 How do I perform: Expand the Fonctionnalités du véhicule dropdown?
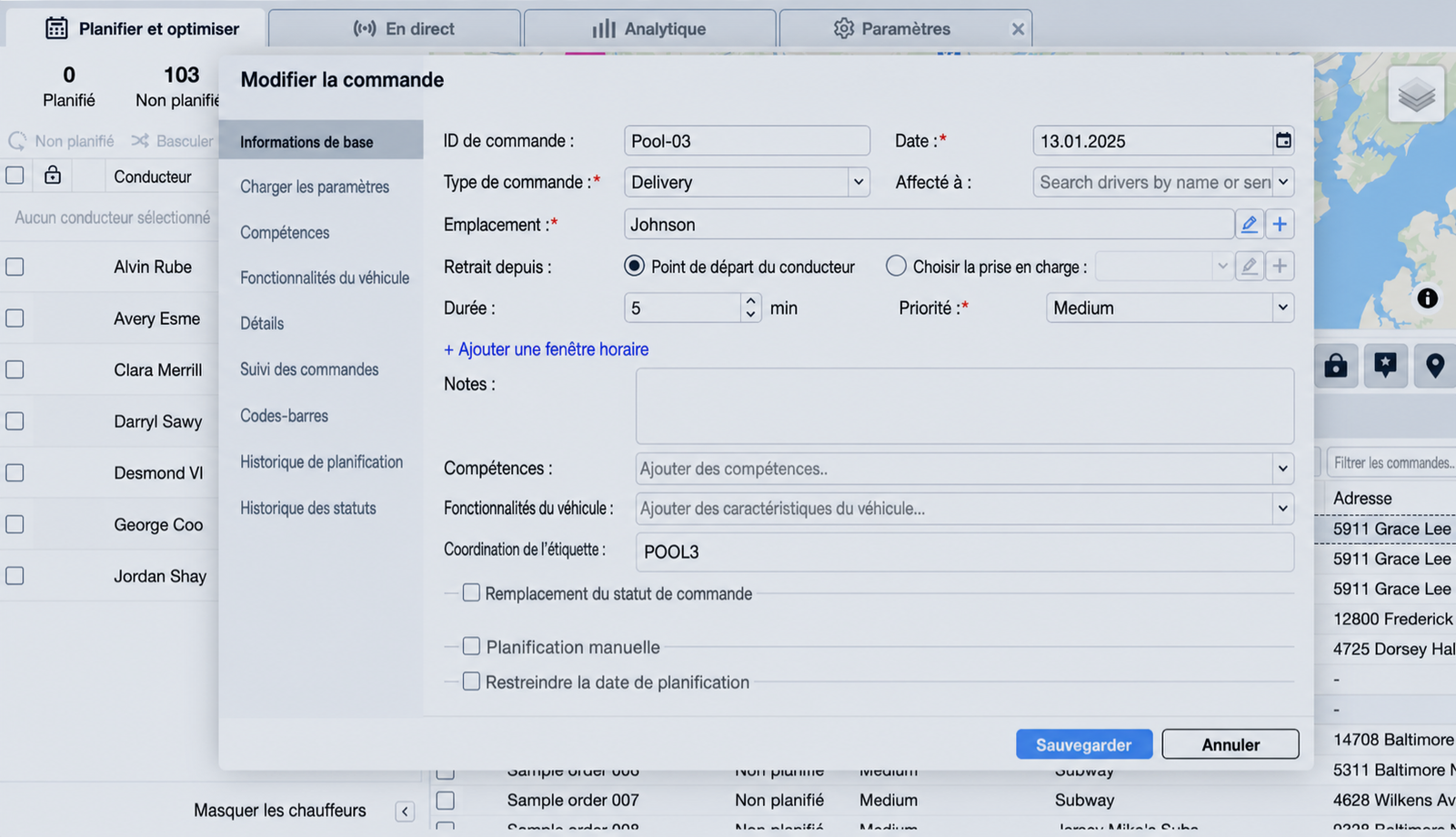click(x=1282, y=509)
